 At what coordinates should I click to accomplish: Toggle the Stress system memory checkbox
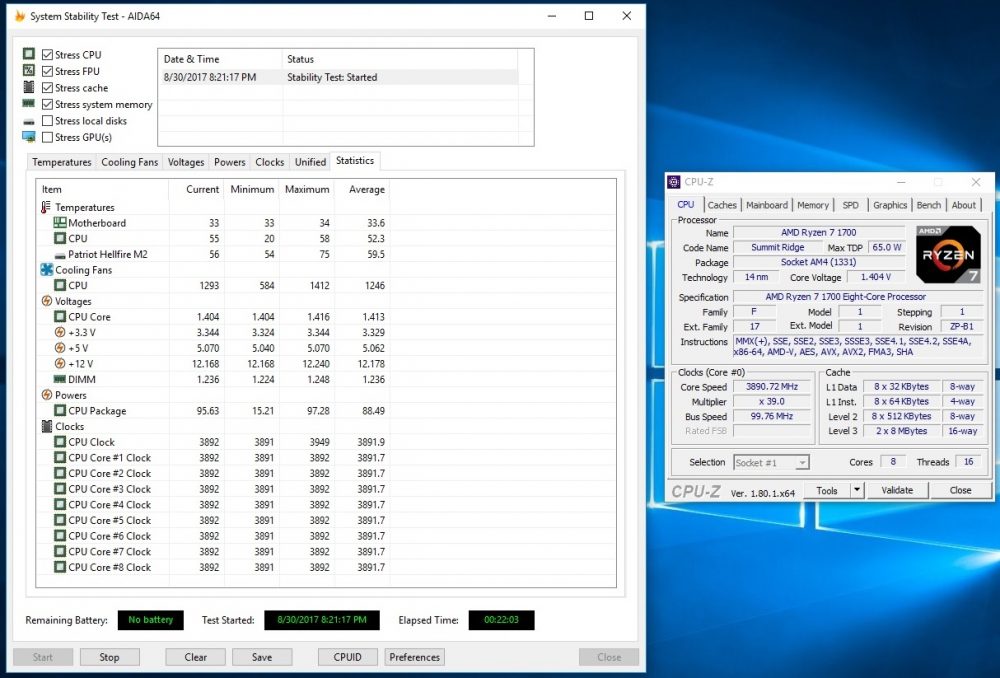[47, 105]
